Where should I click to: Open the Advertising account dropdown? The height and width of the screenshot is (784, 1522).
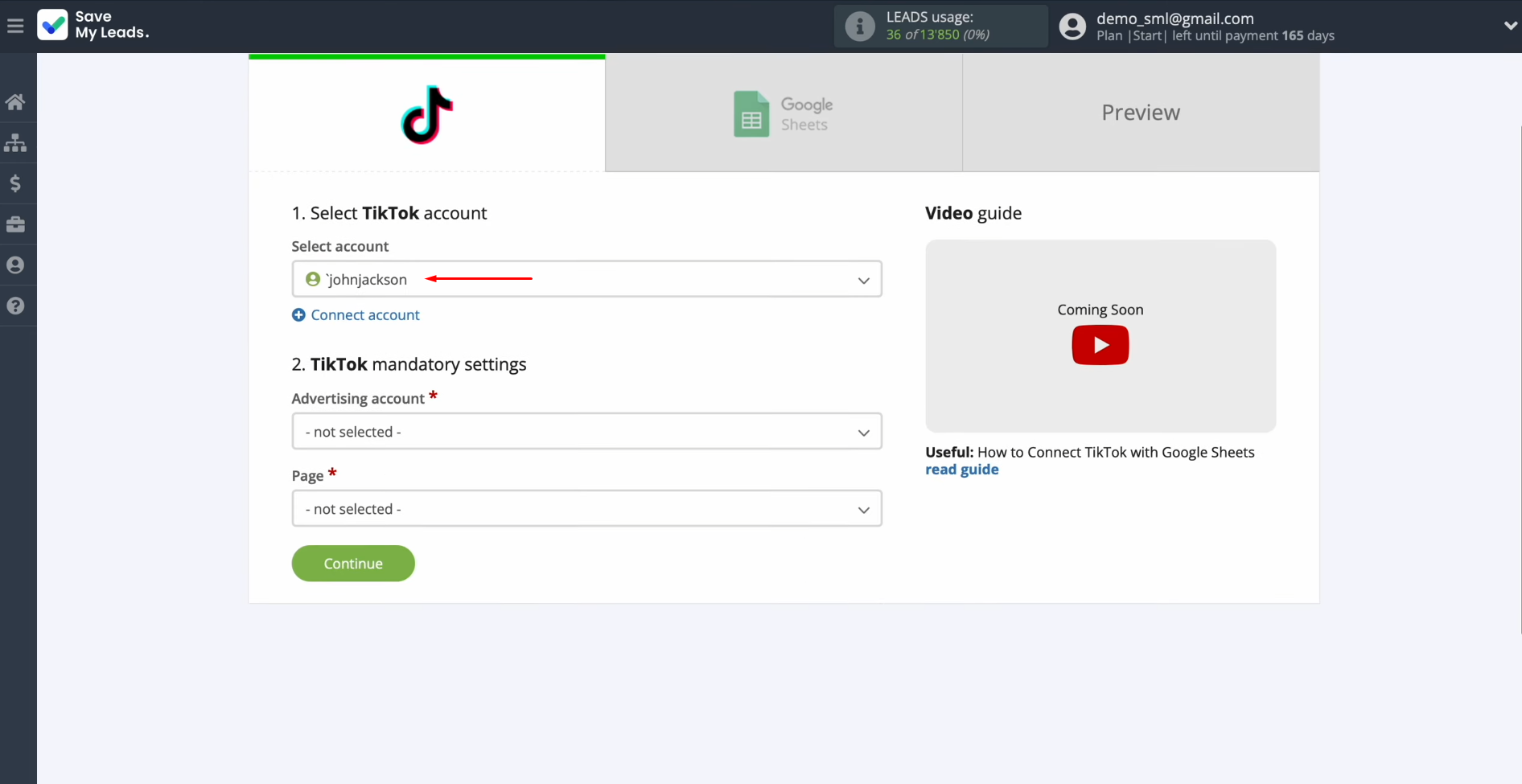[587, 432]
